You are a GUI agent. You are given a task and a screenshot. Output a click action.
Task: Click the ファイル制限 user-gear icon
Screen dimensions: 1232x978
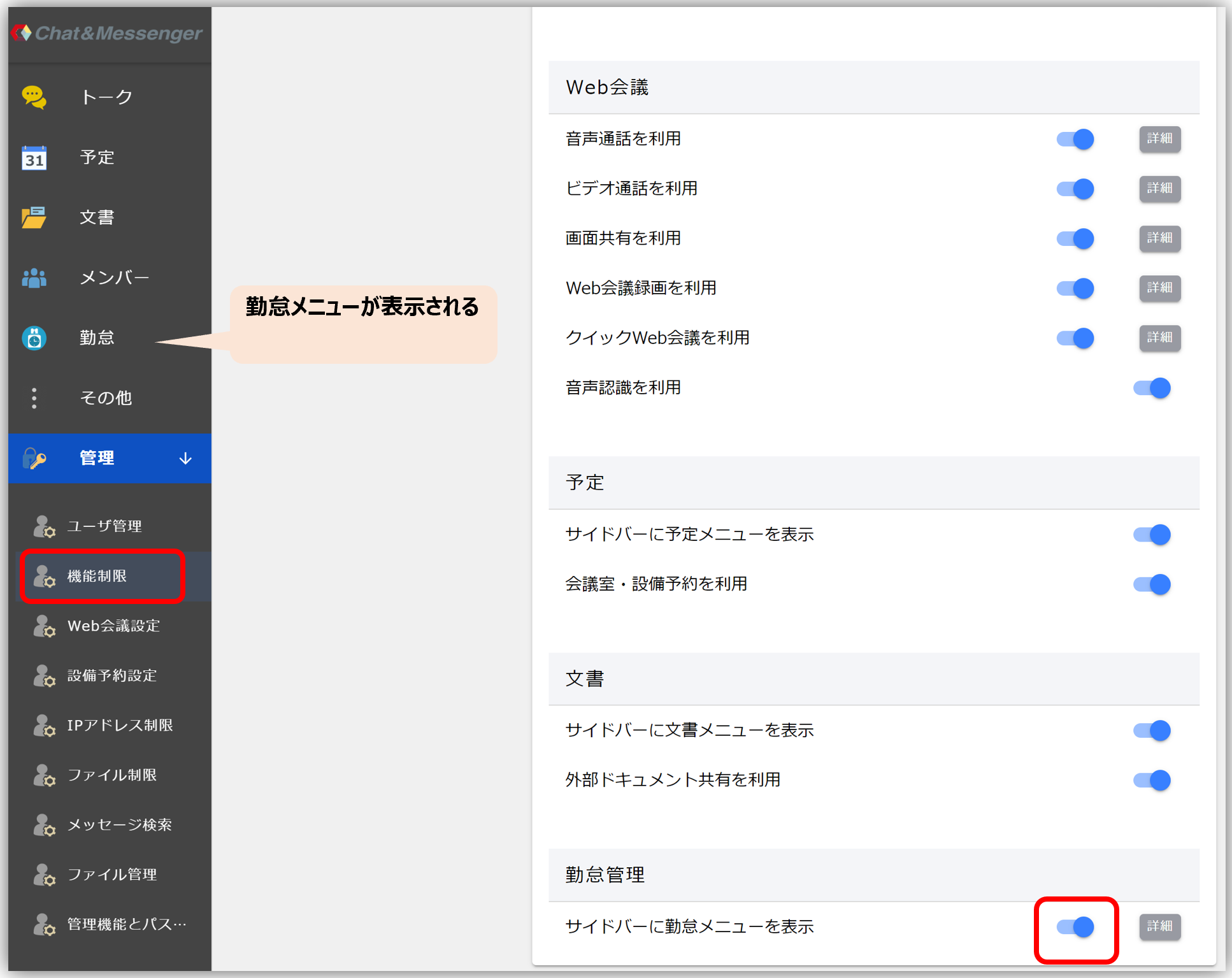[44, 775]
